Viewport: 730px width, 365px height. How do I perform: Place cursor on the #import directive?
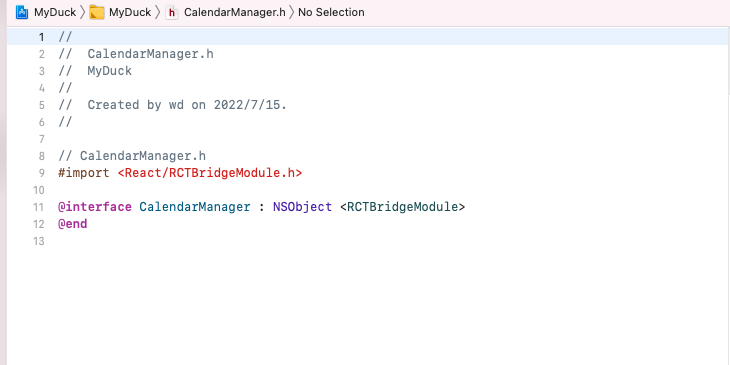click(x=84, y=173)
